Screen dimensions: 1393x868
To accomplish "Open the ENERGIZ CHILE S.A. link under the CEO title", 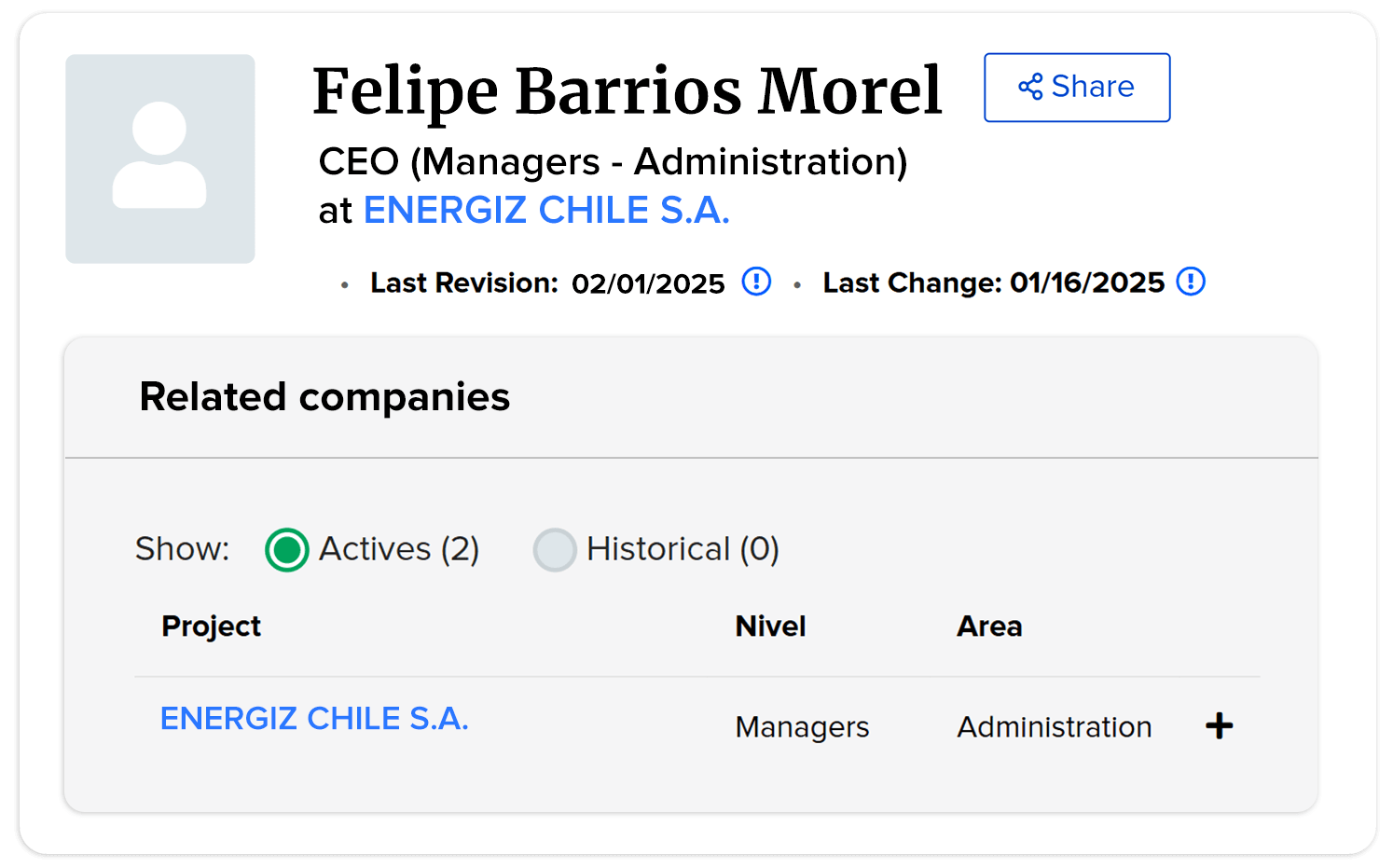I will (546, 210).
